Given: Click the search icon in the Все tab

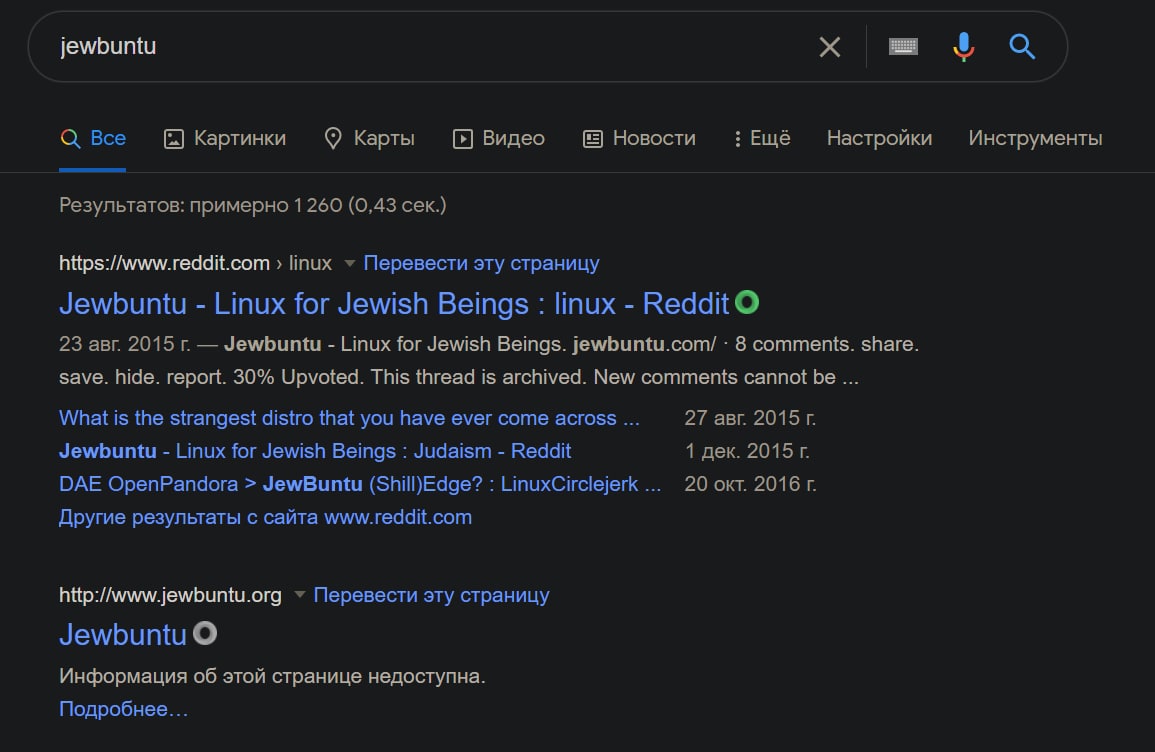Looking at the screenshot, I should pyautogui.click(x=70, y=138).
